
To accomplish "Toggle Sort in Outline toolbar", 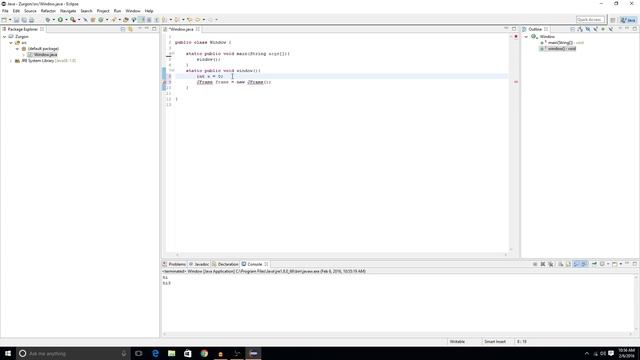I will 580,29.
